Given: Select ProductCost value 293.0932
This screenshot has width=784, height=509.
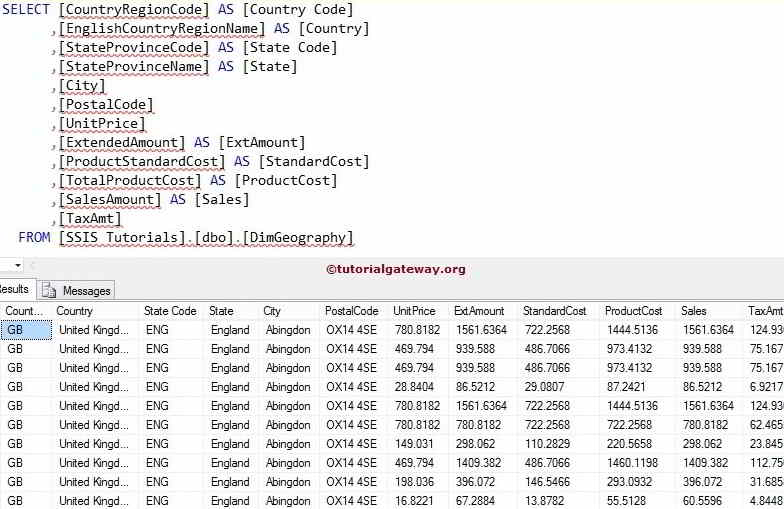Looking at the screenshot, I should [630, 482].
